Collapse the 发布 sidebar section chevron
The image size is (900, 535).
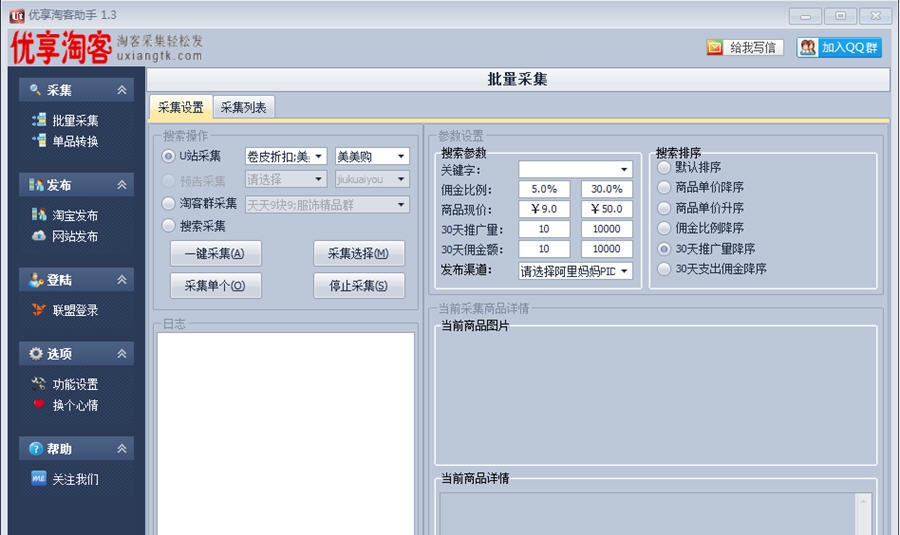click(x=122, y=185)
